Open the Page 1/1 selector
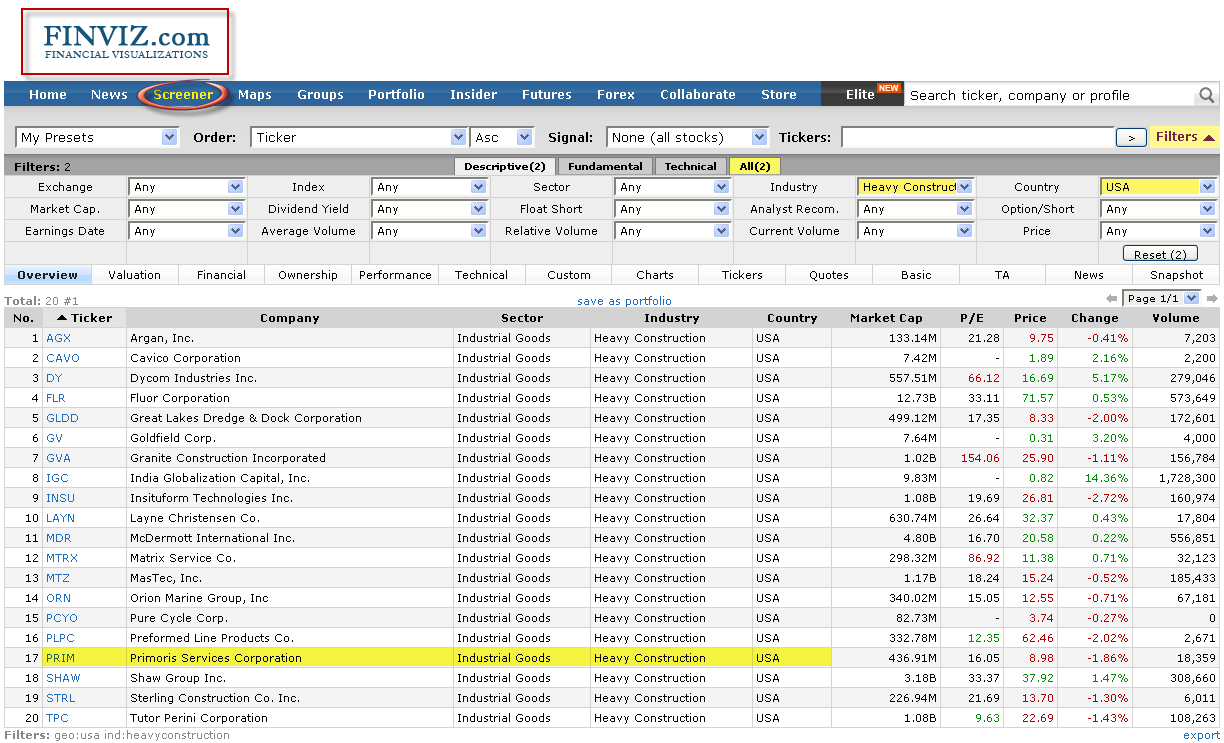The height and width of the screenshot is (743, 1224). pos(1161,299)
